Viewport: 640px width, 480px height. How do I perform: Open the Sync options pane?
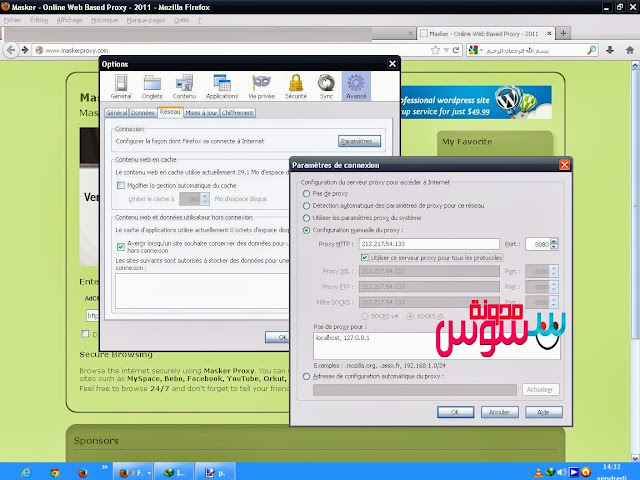click(x=326, y=87)
